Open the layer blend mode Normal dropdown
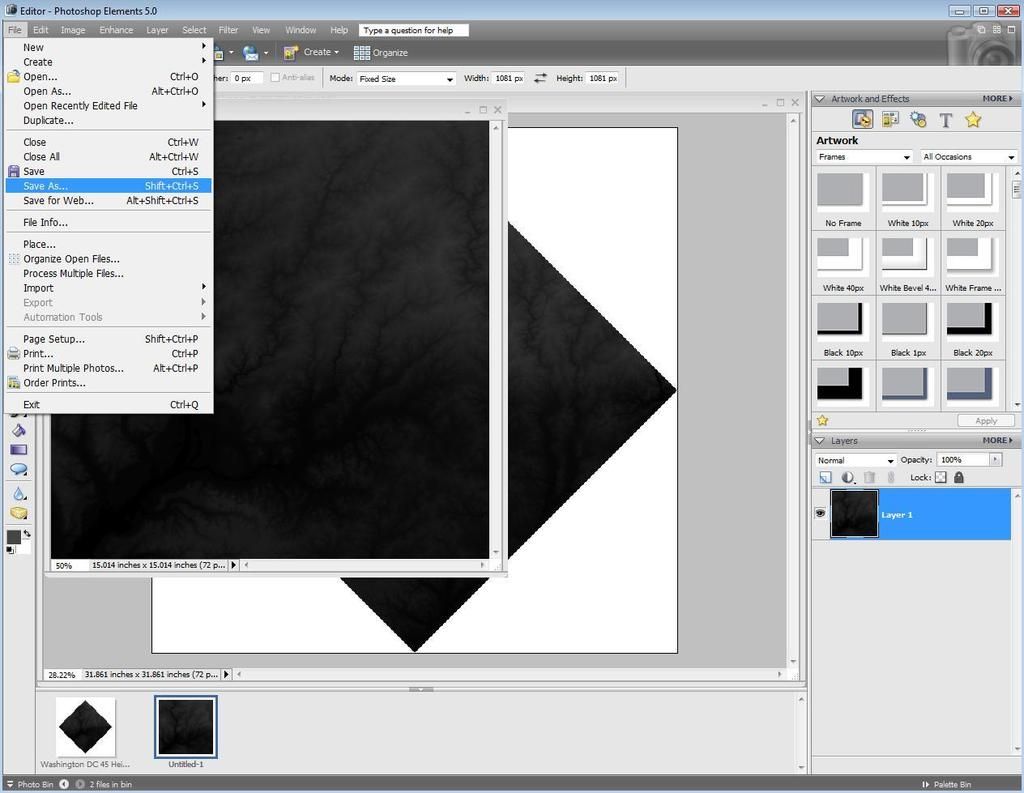This screenshot has height=793, width=1024. (855, 460)
